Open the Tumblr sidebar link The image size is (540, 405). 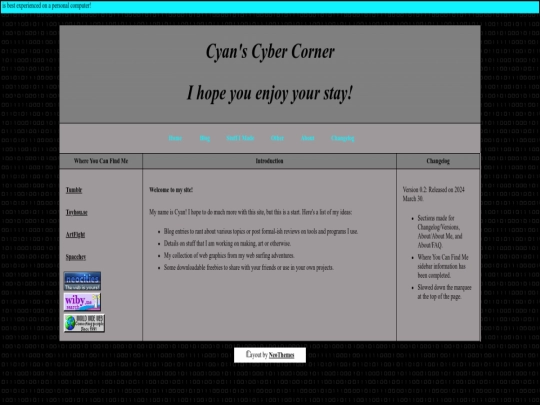coord(74,190)
